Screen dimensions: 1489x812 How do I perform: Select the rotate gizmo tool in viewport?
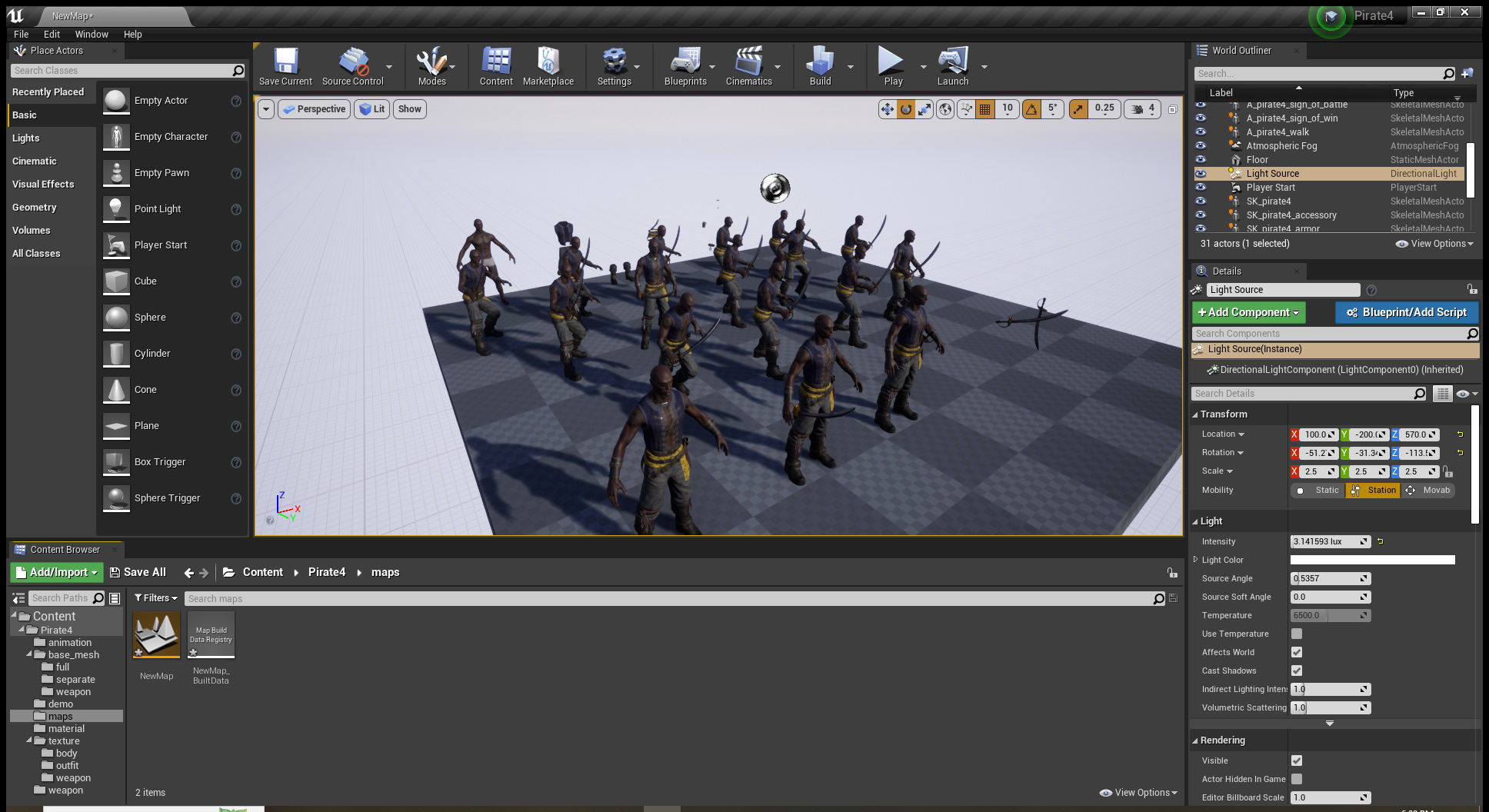906,109
